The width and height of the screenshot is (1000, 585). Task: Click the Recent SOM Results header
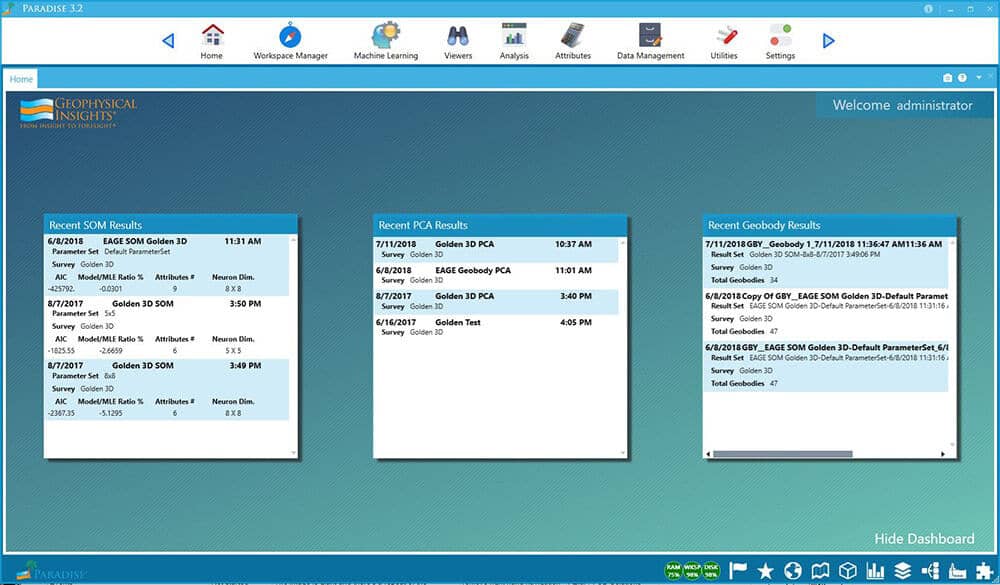tap(170, 225)
